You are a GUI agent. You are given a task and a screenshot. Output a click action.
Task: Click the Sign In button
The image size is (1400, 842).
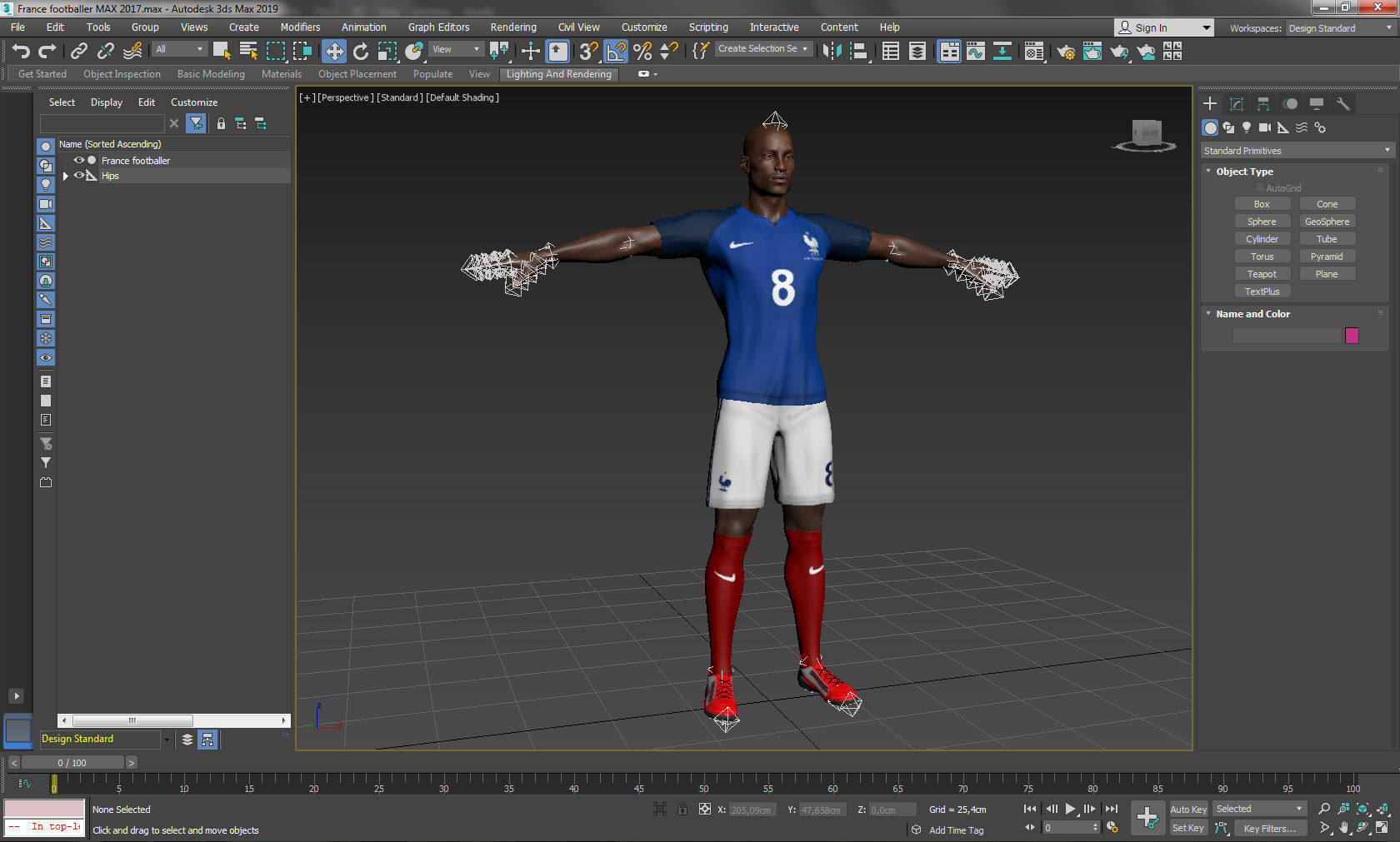pyautogui.click(x=1163, y=27)
